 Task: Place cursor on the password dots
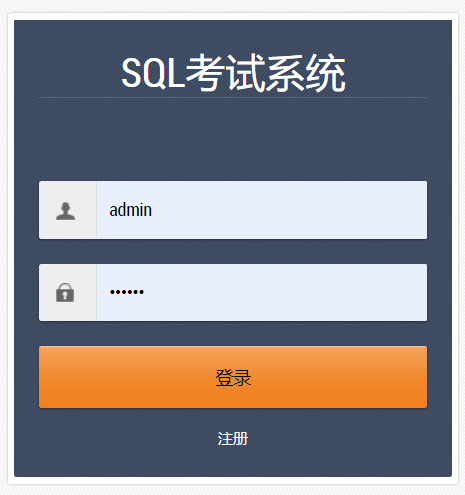pos(127,292)
